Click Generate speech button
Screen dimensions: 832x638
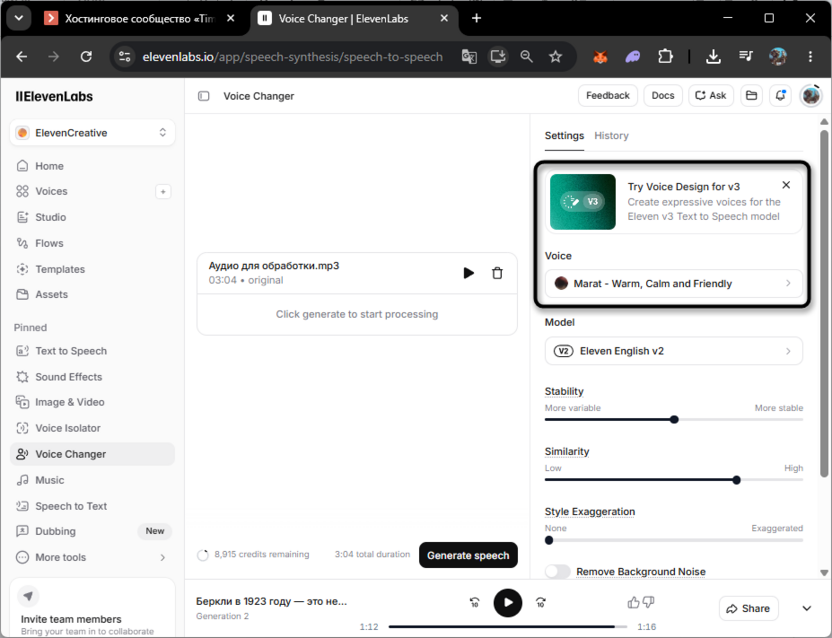(468, 555)
